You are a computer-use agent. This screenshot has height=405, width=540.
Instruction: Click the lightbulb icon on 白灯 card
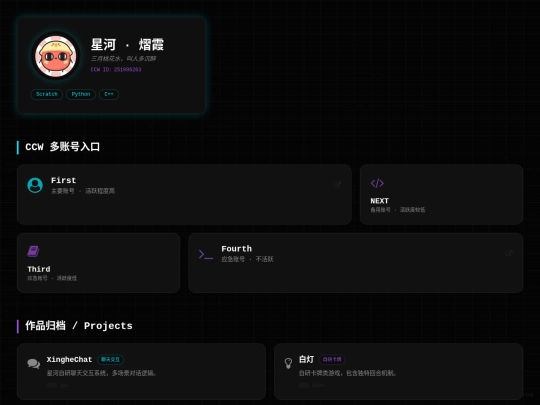288,363
